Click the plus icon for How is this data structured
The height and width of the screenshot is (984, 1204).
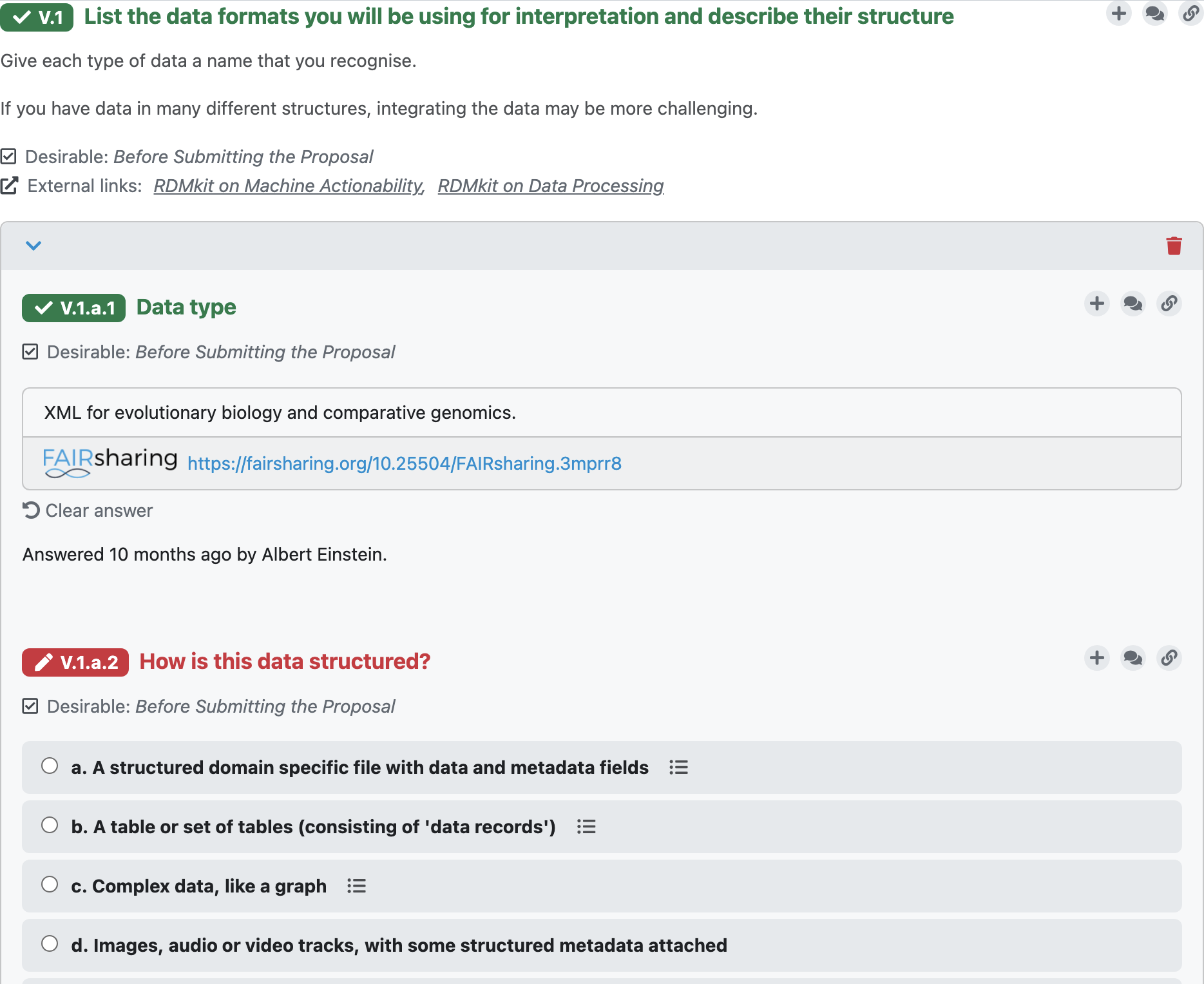(x=1097, y=658)
